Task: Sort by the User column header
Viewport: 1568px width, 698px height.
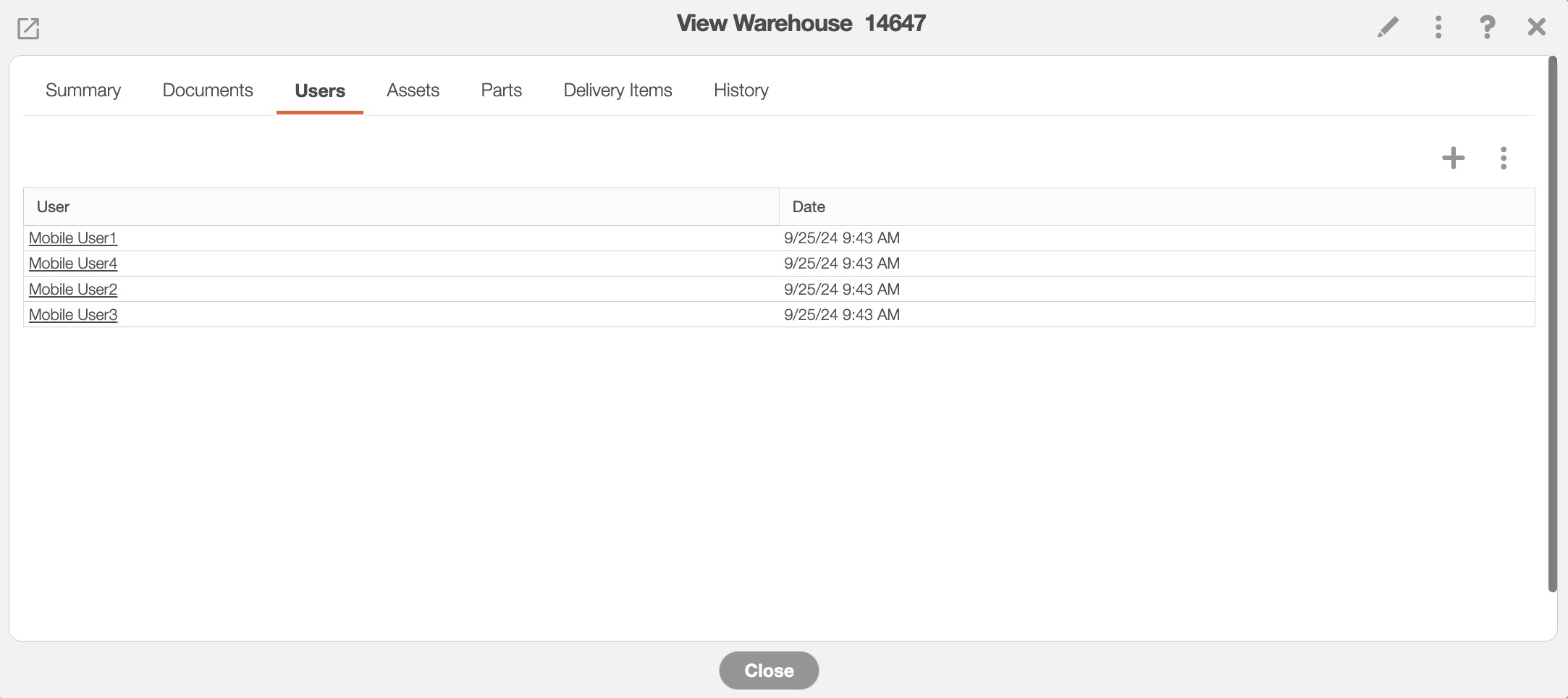Action: point(53,207)
